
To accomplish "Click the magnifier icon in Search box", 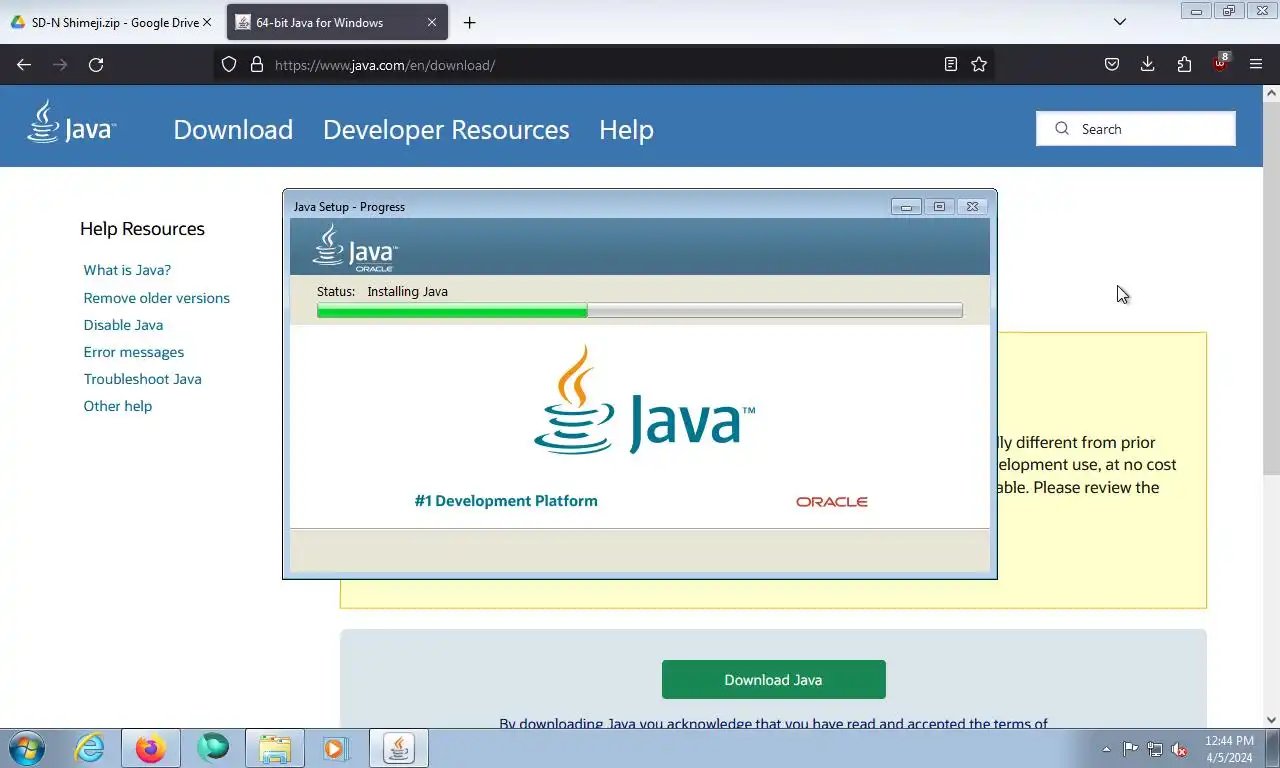I will tap(1061, 129).
